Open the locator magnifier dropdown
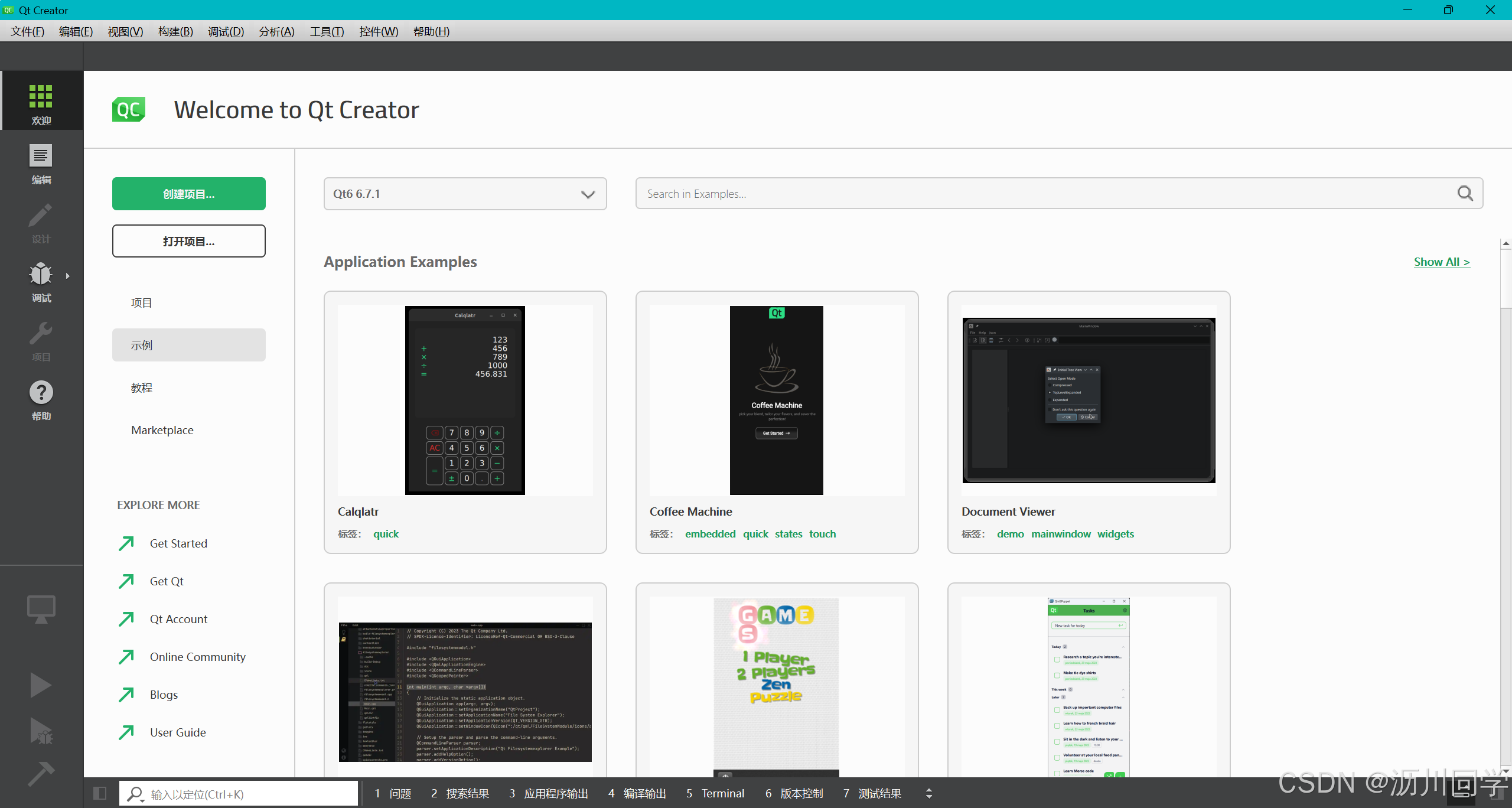 click(x=135, y=794)
